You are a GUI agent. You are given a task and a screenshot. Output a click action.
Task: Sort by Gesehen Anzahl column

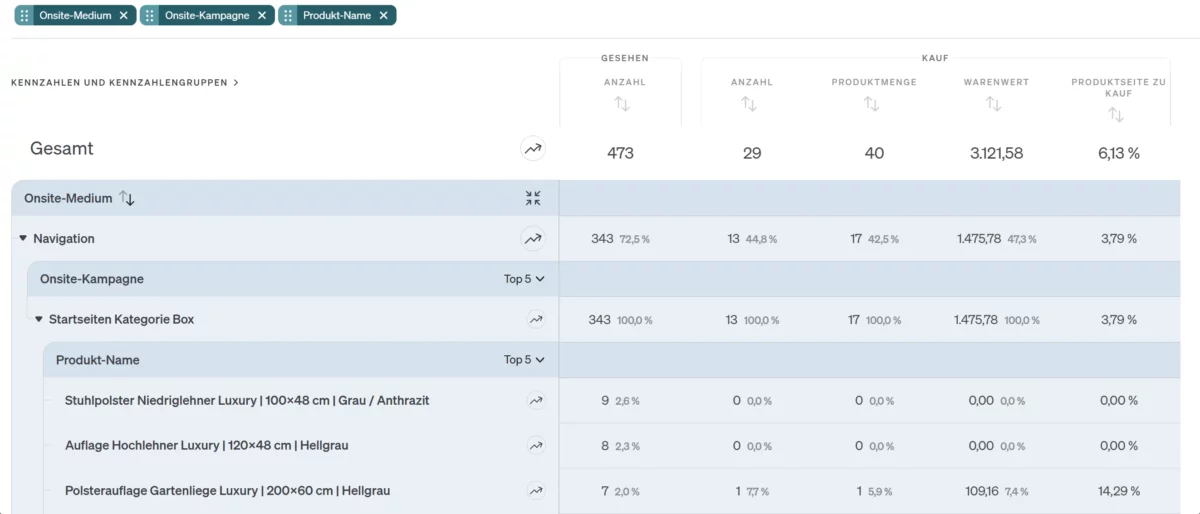point(621,104)
